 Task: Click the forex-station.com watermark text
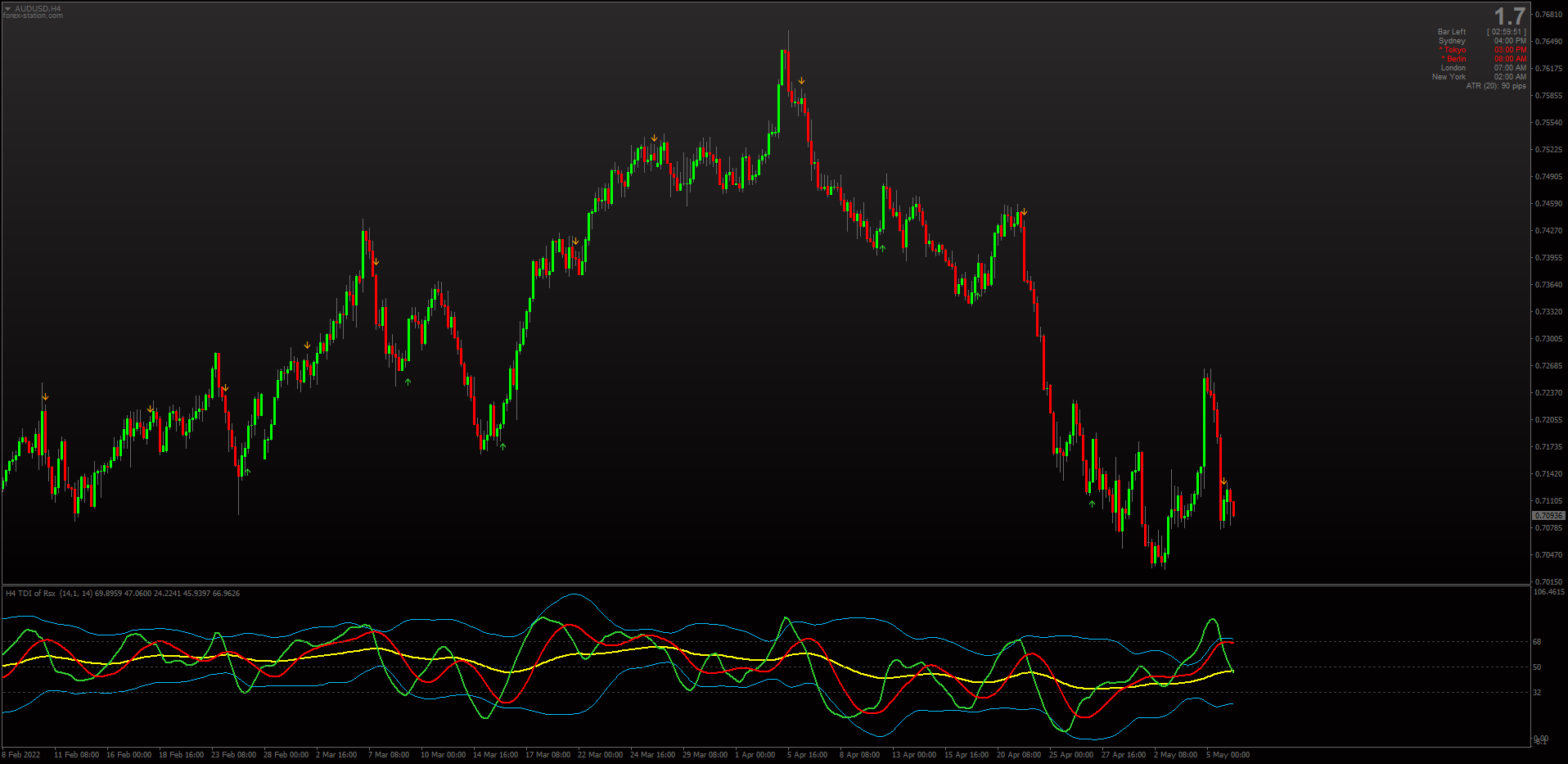pyautogui.click(x=33, y=16)
